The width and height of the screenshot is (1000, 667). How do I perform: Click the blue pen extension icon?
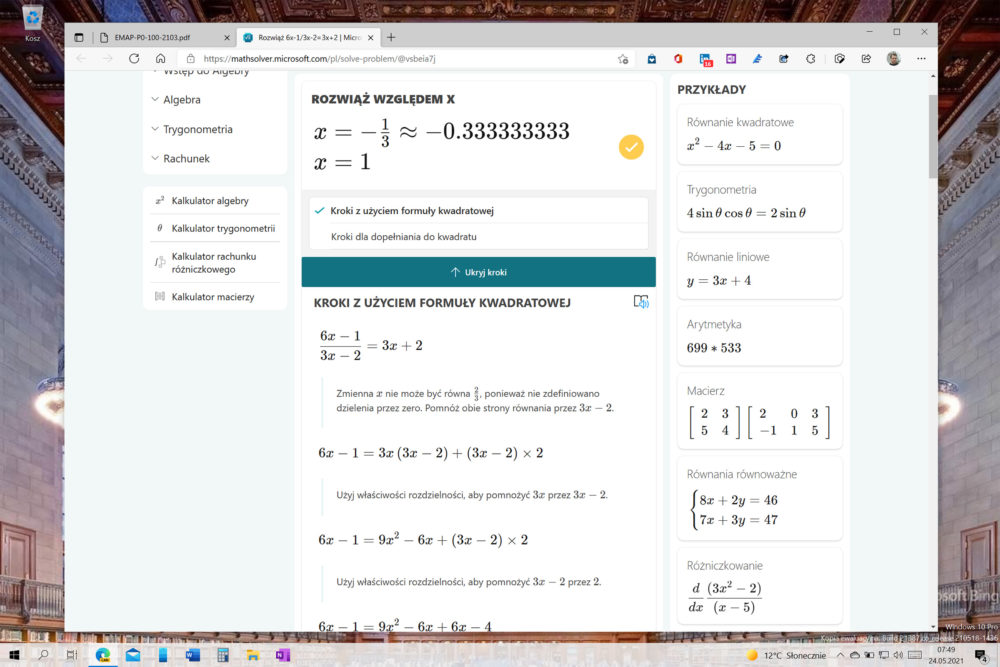tap(758, 59)
